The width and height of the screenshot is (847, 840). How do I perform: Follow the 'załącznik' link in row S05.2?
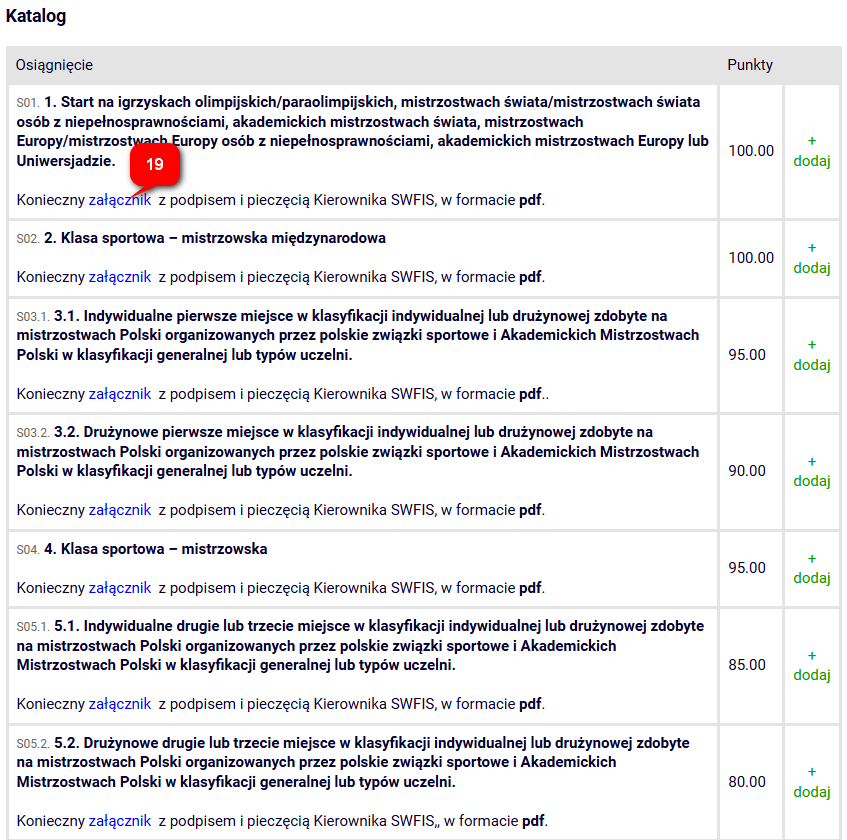[120, 821]
